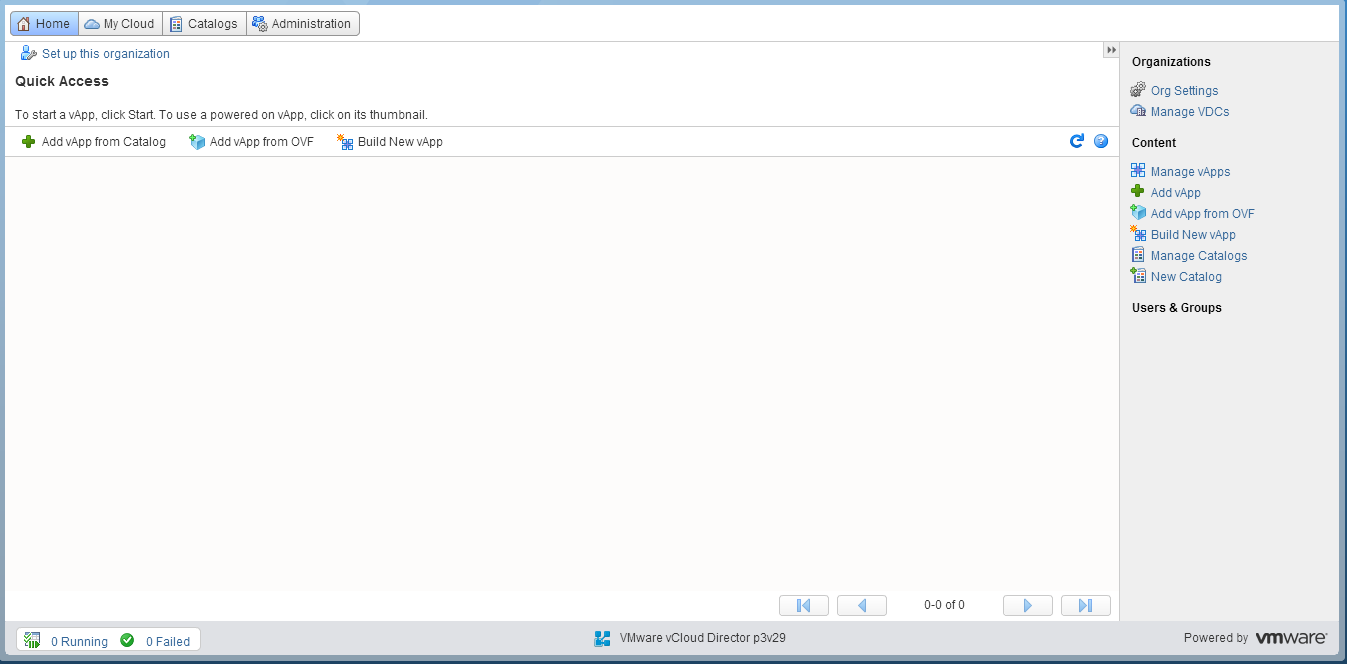Open Set up this organization link
The width and height of the screenshot is (1347, 664).
pyautogui.click(x=105, y=54)
